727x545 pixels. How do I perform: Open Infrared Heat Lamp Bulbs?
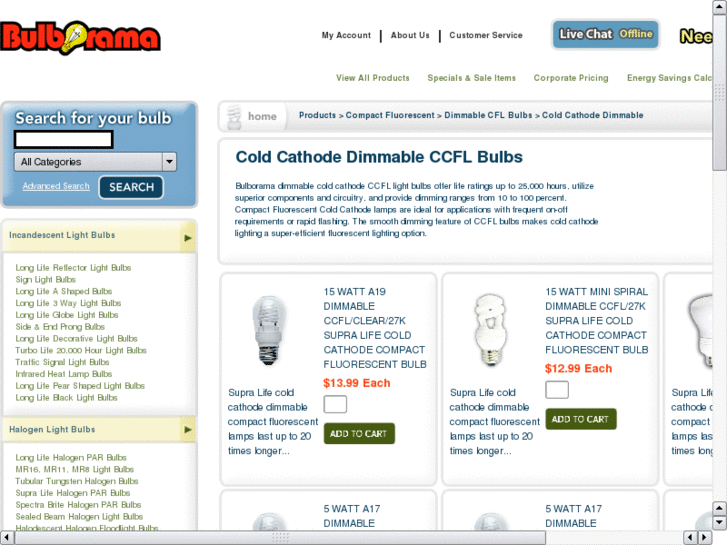[64, 374]
